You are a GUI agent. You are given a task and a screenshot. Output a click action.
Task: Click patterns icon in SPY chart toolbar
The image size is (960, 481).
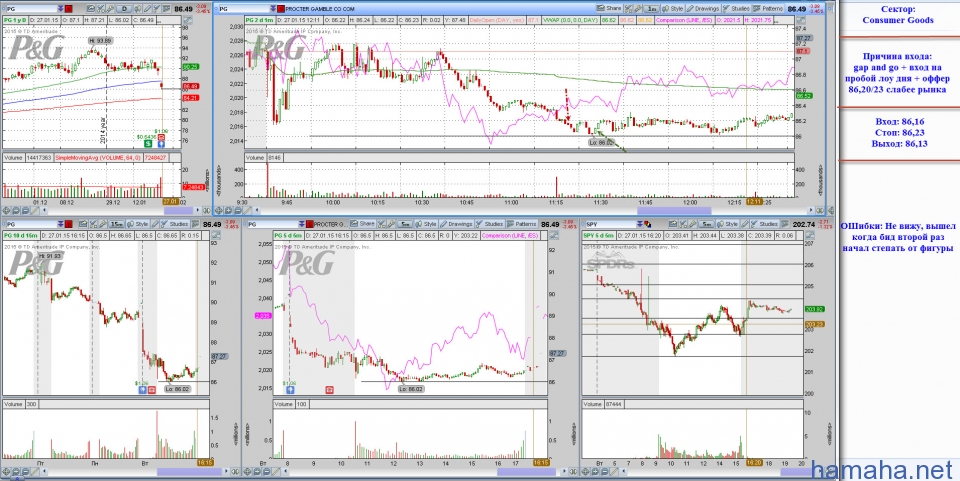(x=784, y=224)
